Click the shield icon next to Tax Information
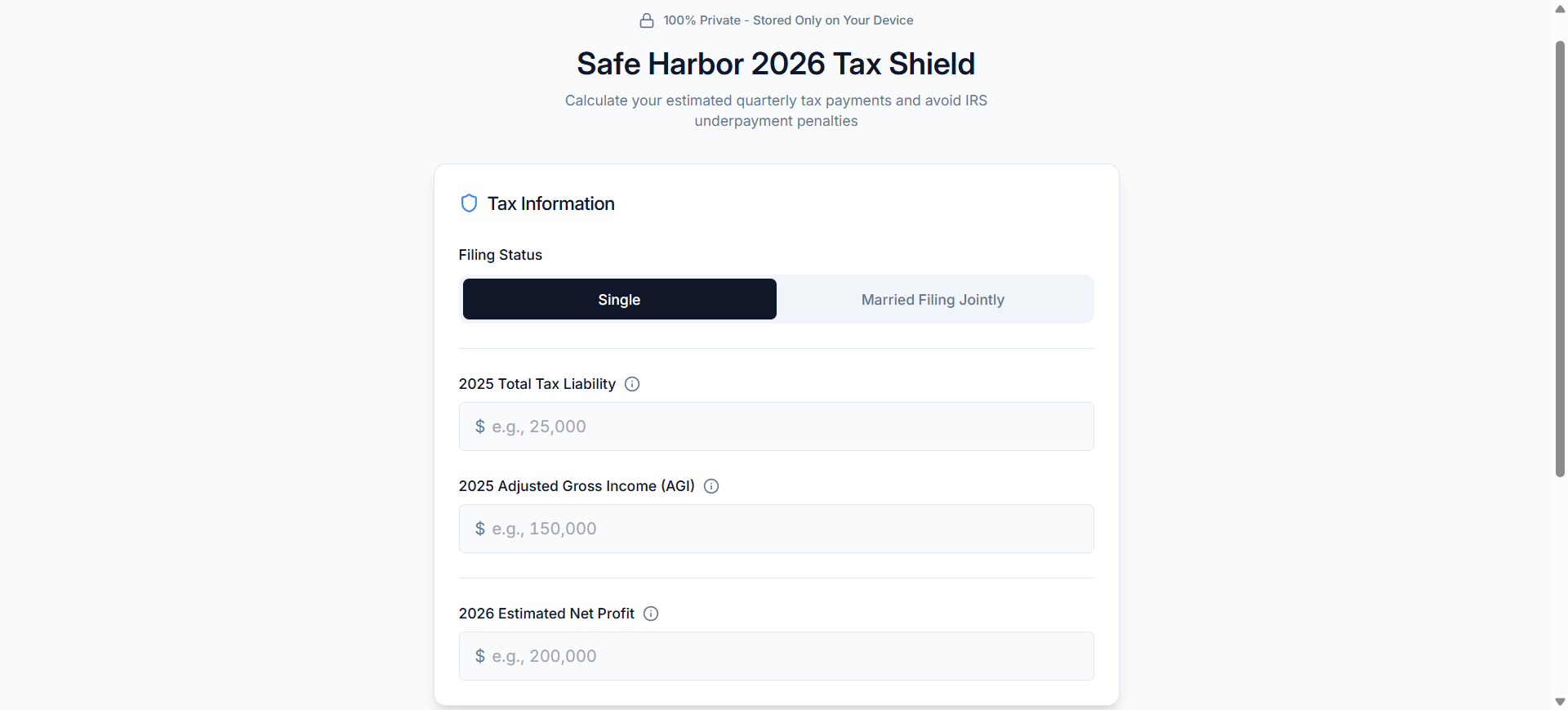The width and height of the screenshot is (1568, 710). tap(469, 203)
